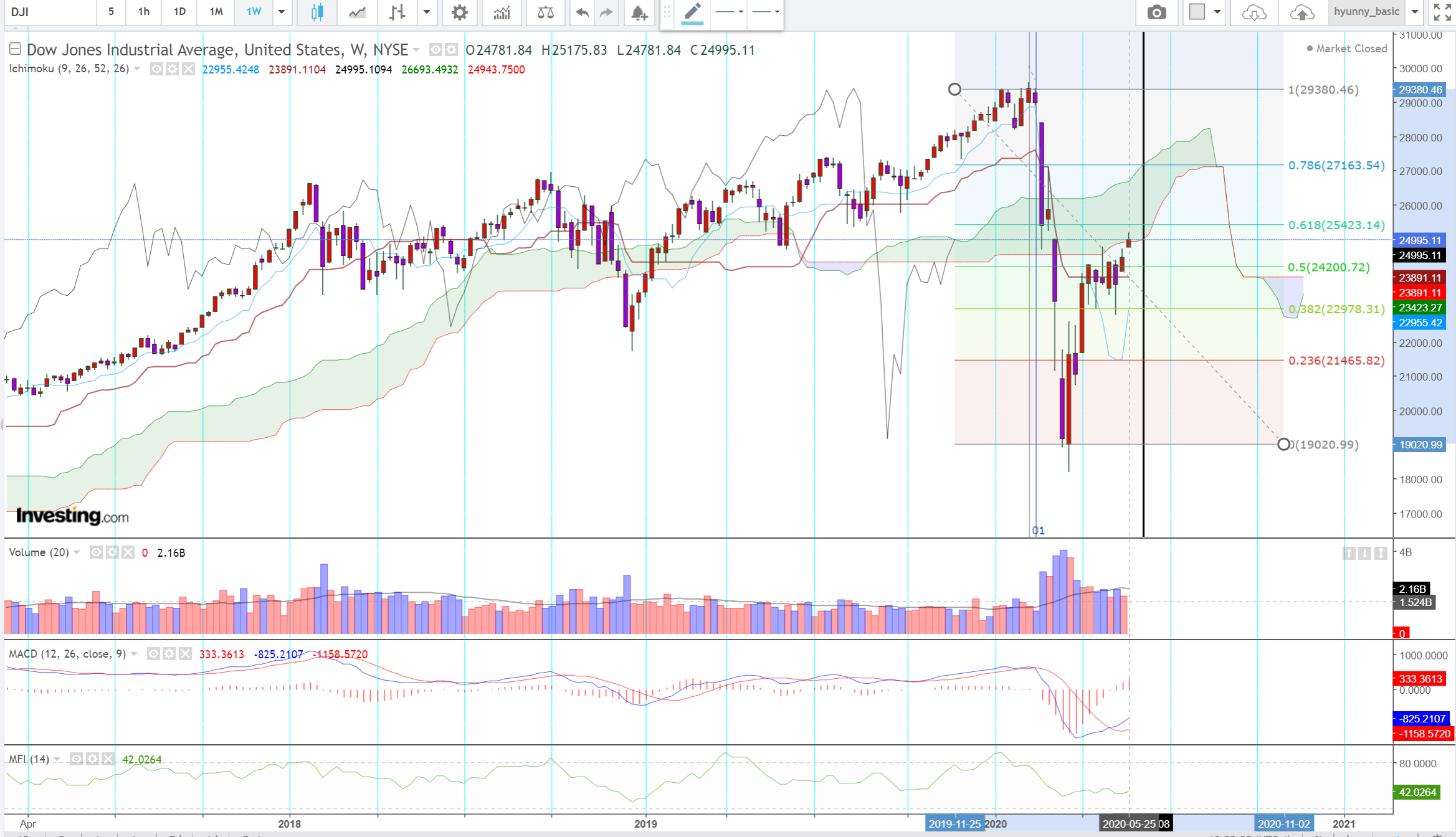Viewport: 1456px width, 837px height.
Task: Add an alert with bell icon
Action: tap(639, 12)
